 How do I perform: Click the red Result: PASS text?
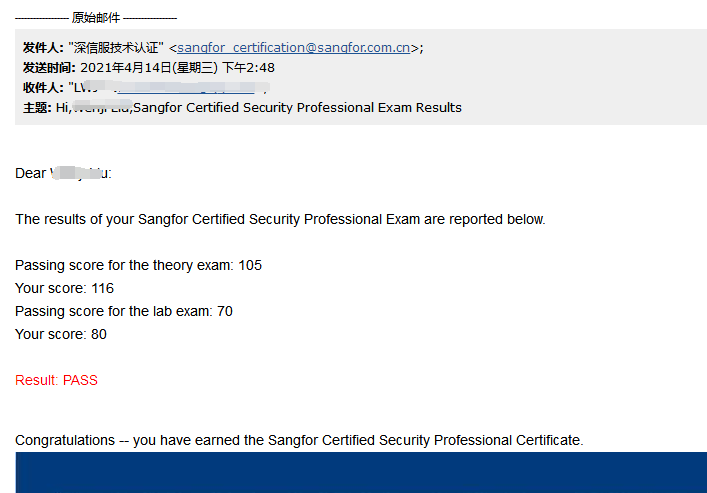(56, 380)
